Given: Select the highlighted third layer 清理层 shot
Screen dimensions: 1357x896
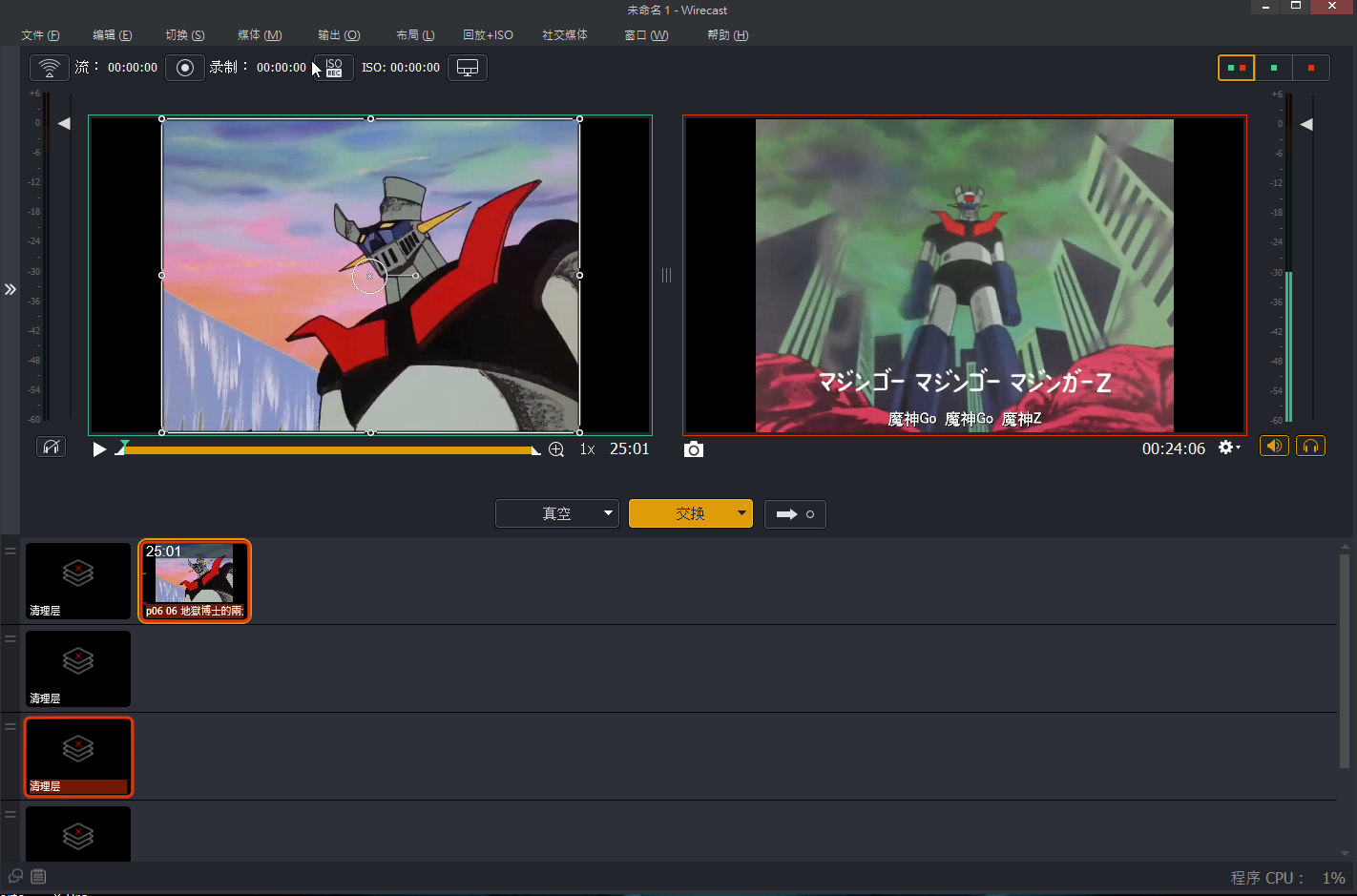Looking at the screenshot, I should 78,757.
